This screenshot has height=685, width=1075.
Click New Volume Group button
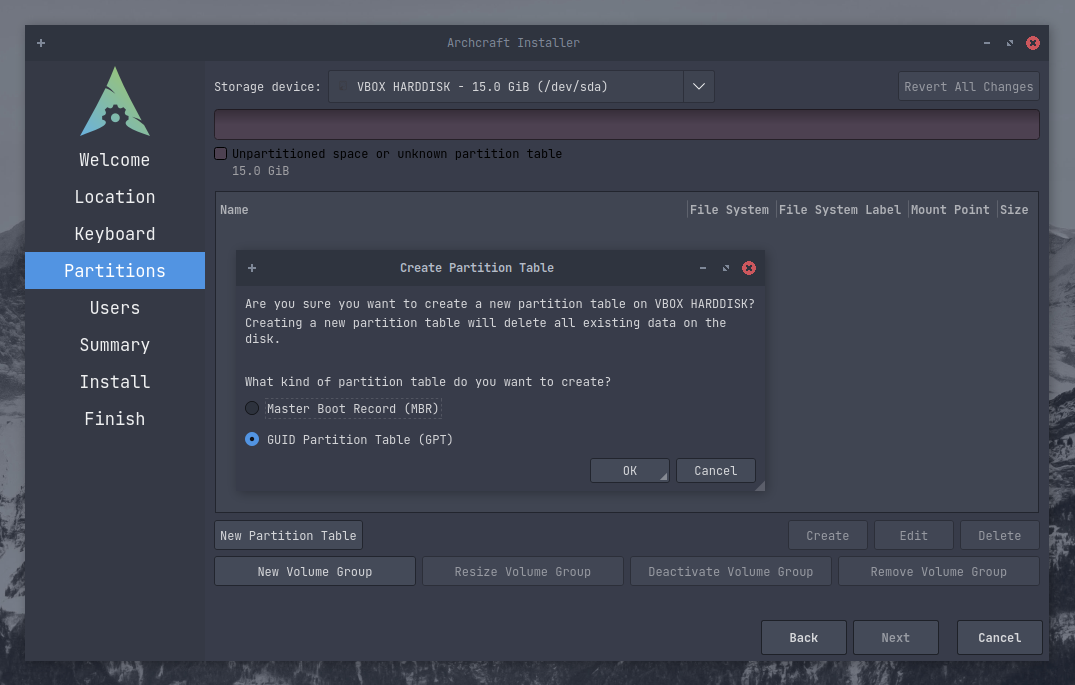coord(315,571)
